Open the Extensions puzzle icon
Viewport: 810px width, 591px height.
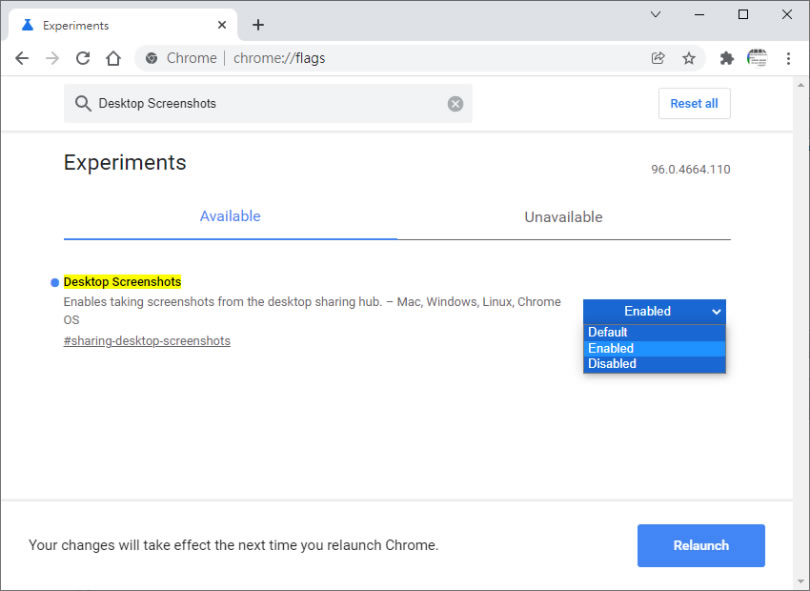point(726,58)
